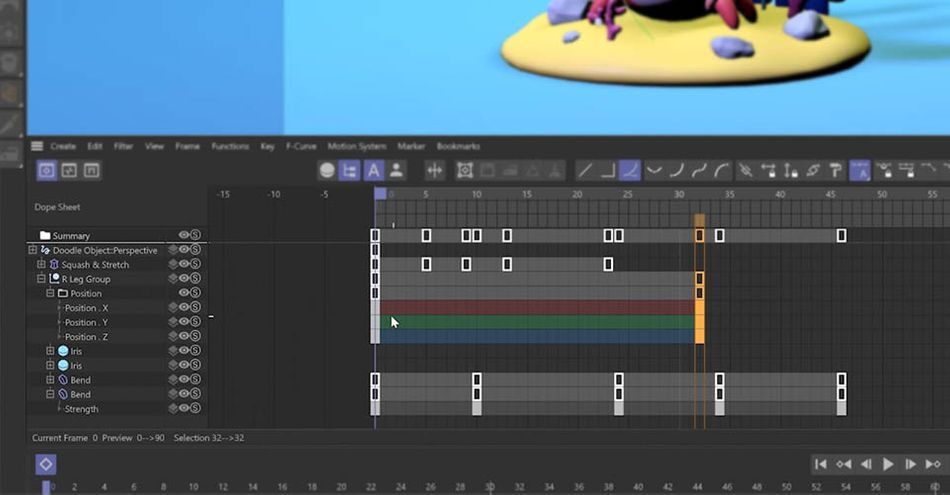Click the paint roller icon in toolbar
950x495 pixels.
tap(836, 171)
